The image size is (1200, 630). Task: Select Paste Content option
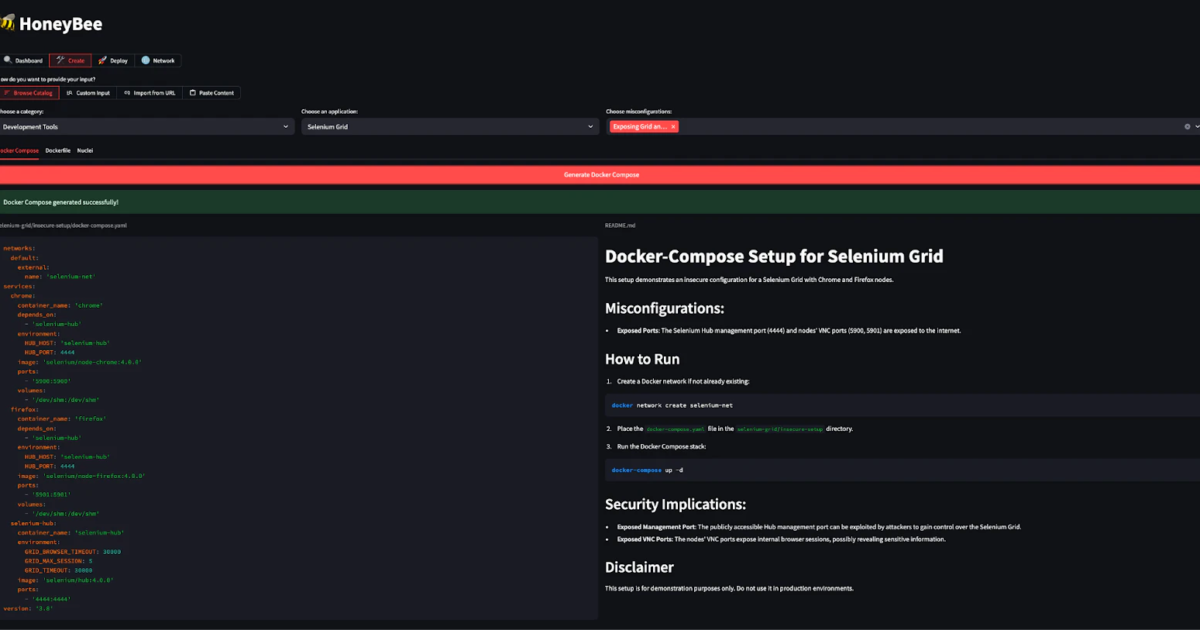(212, 93)
